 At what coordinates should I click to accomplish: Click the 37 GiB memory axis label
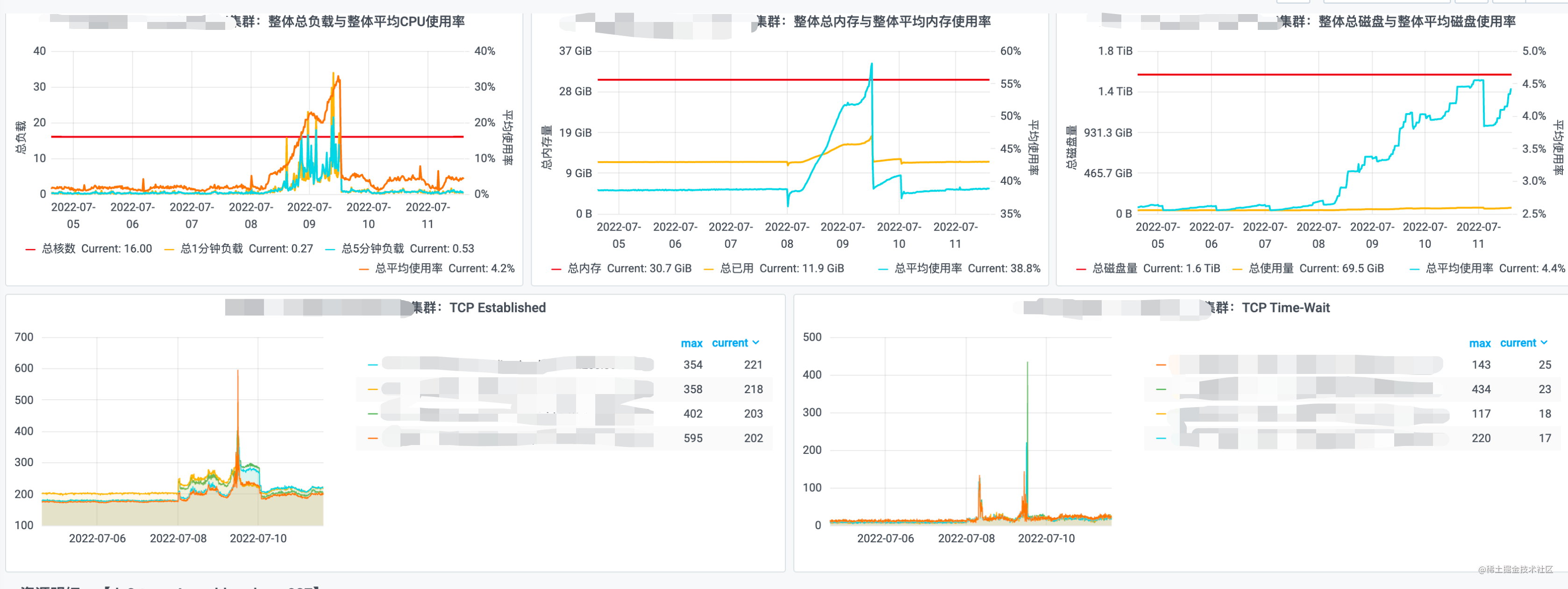(x=575, y=51)
